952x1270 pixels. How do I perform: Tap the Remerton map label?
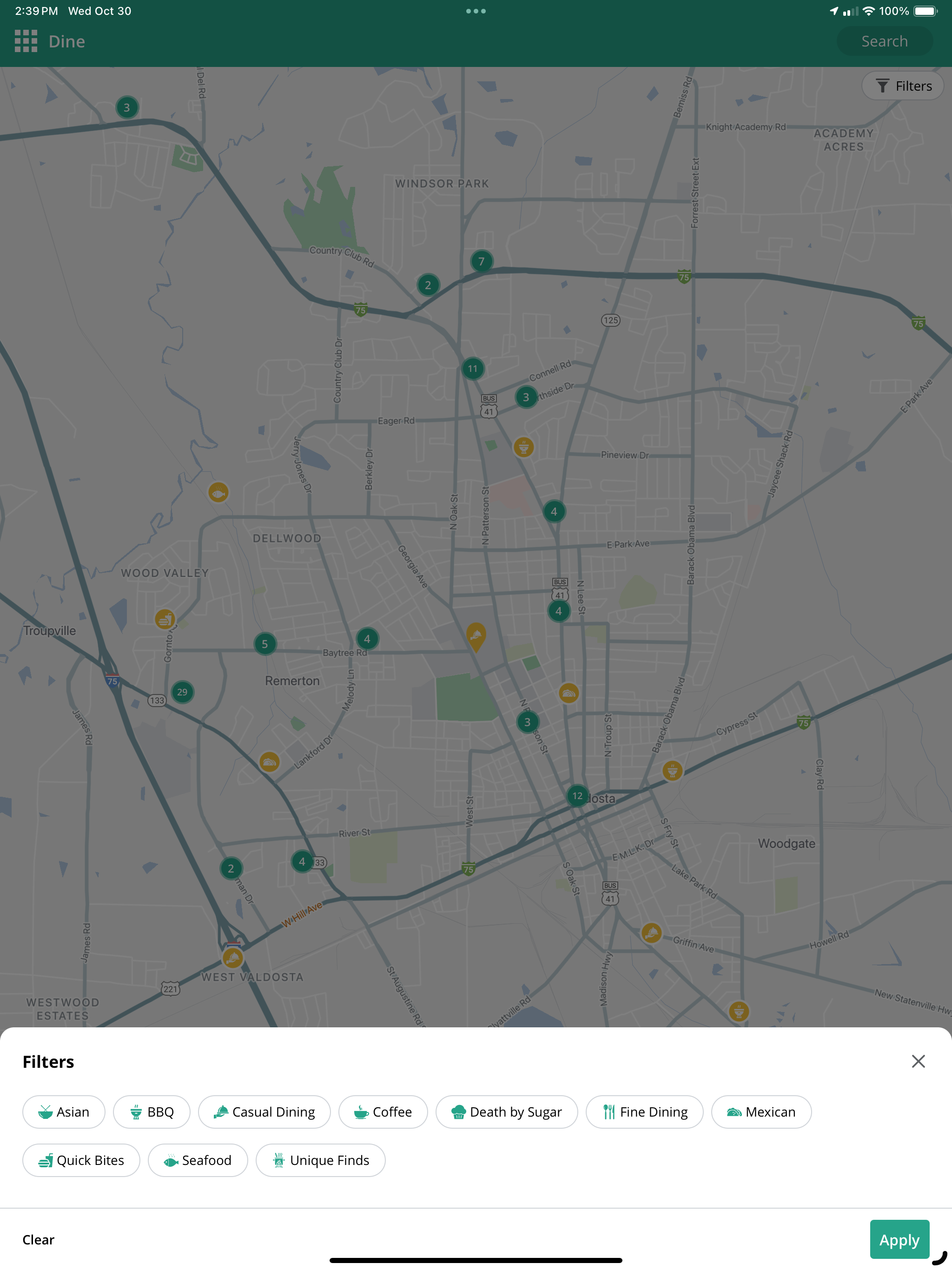[x=292, y=681]
